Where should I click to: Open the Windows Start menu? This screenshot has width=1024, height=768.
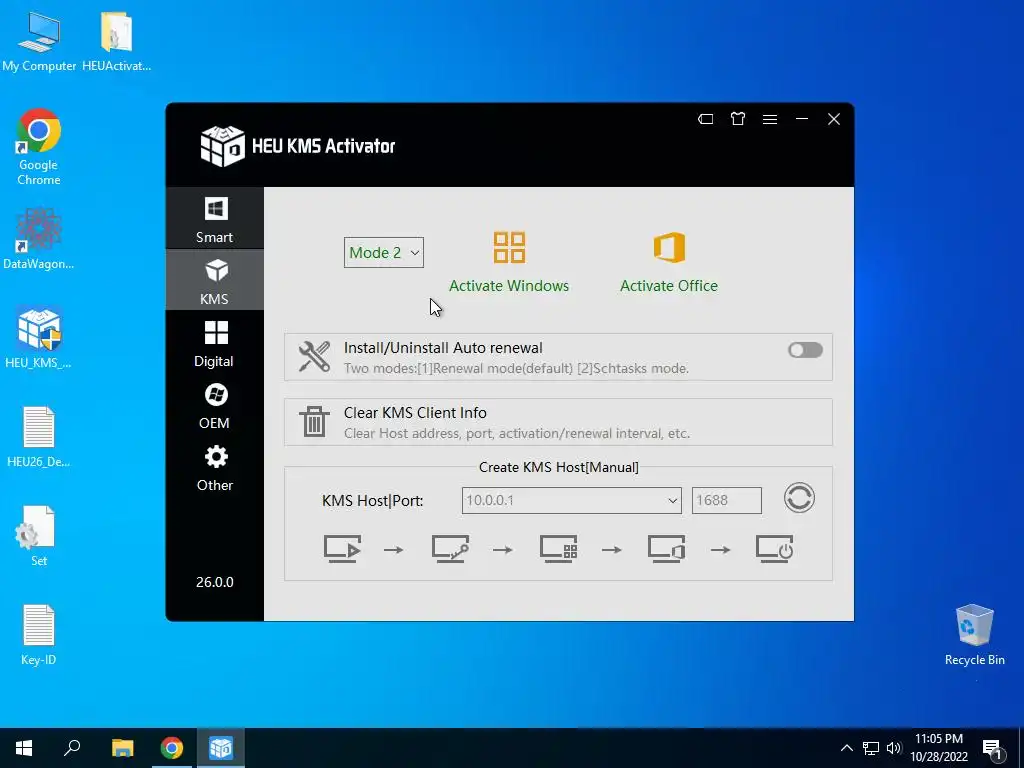pyautogui.click(x=24, y=748)
